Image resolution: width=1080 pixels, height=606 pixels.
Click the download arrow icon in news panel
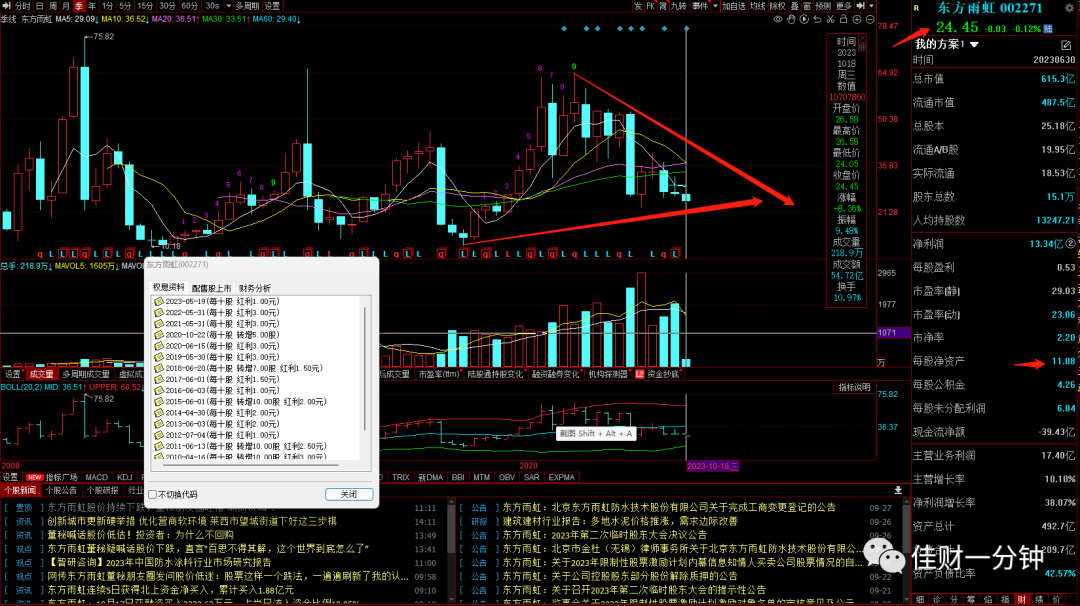pyautogui.click(x=898, y=490)
